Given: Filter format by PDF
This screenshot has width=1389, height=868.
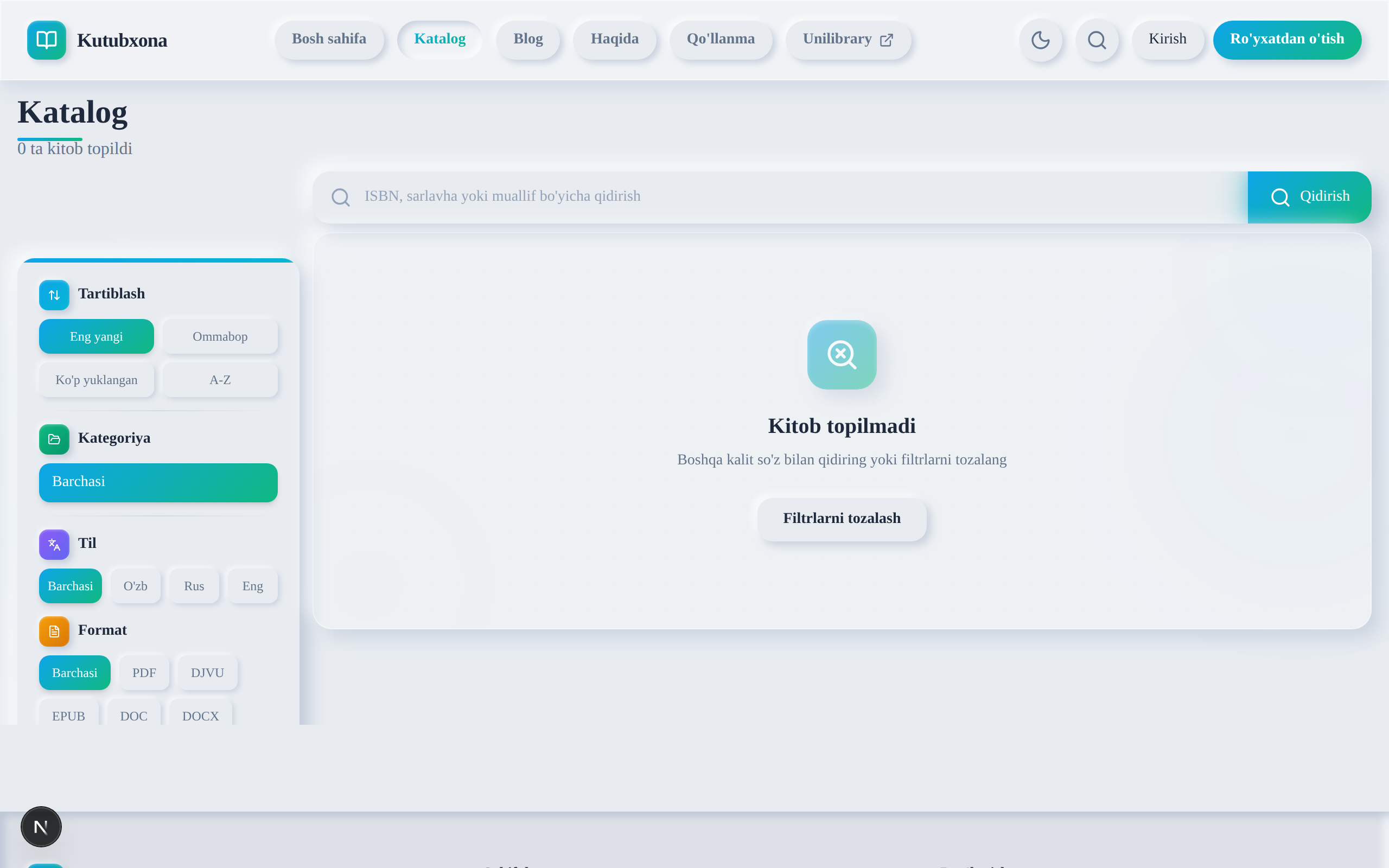Looking at the screenshot, I should point(144,673).
